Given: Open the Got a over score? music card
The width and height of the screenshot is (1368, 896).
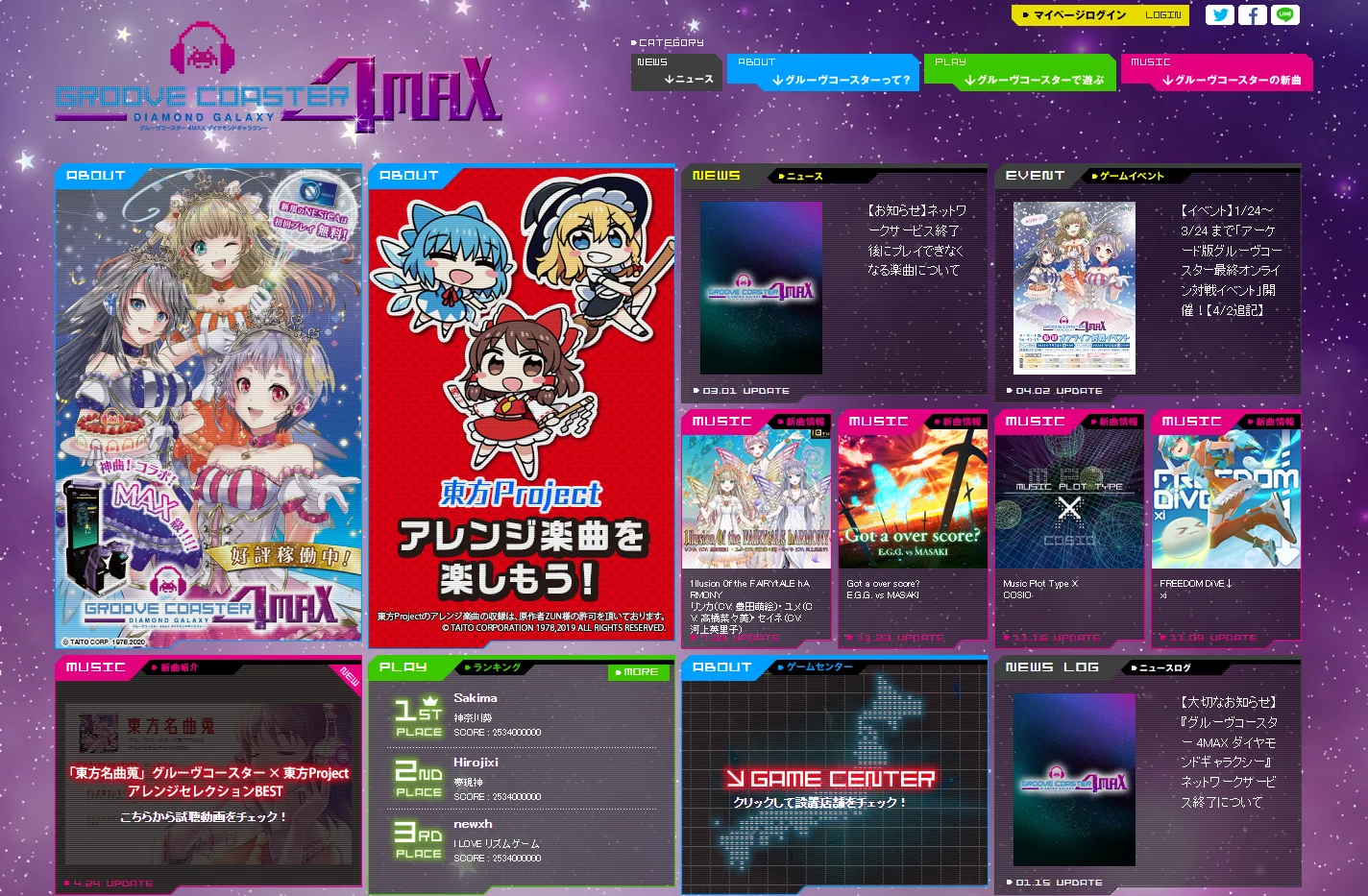Looking at the screenshot, I should click(x=913, y=528).
